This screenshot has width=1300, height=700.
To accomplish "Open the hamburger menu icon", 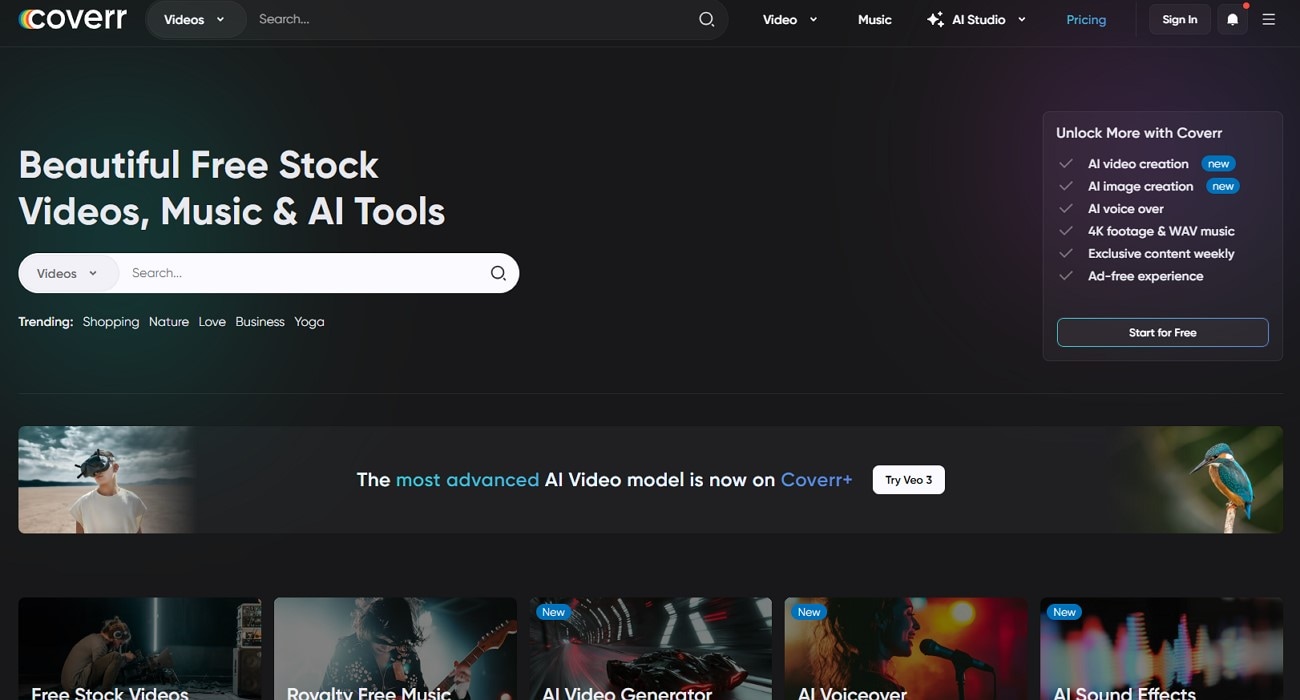I will (x=1269, y=19).
